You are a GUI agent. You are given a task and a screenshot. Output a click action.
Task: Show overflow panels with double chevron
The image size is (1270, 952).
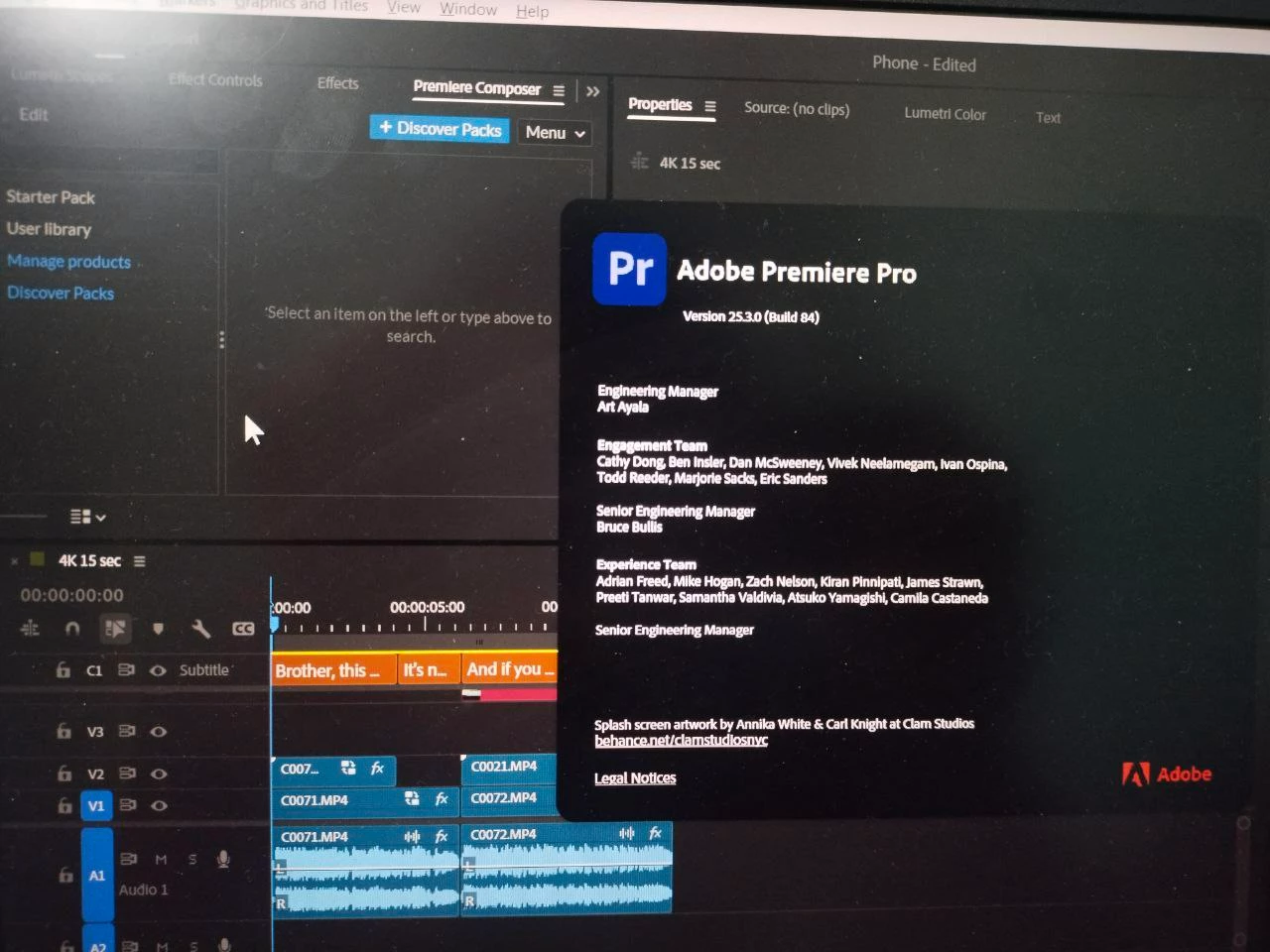(x=593, y=91)
